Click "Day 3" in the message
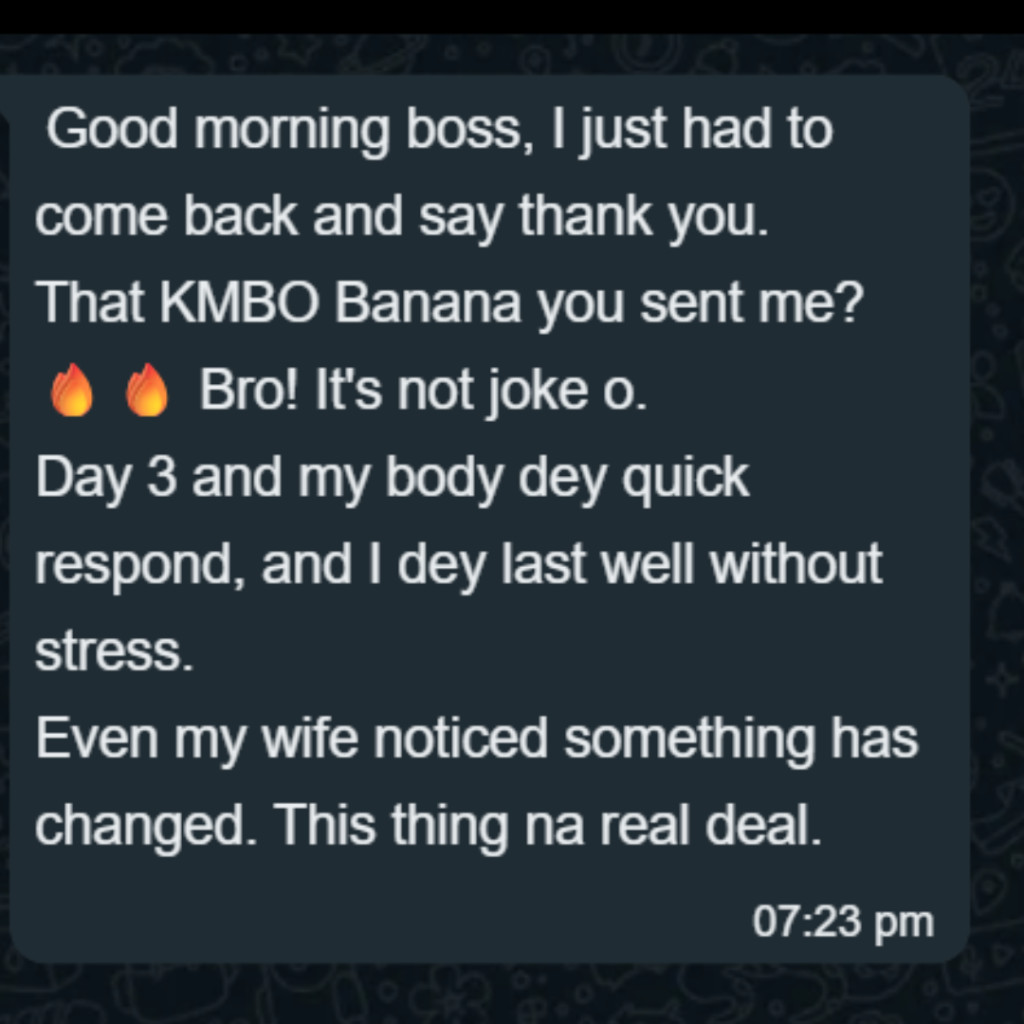 point(106,479)
